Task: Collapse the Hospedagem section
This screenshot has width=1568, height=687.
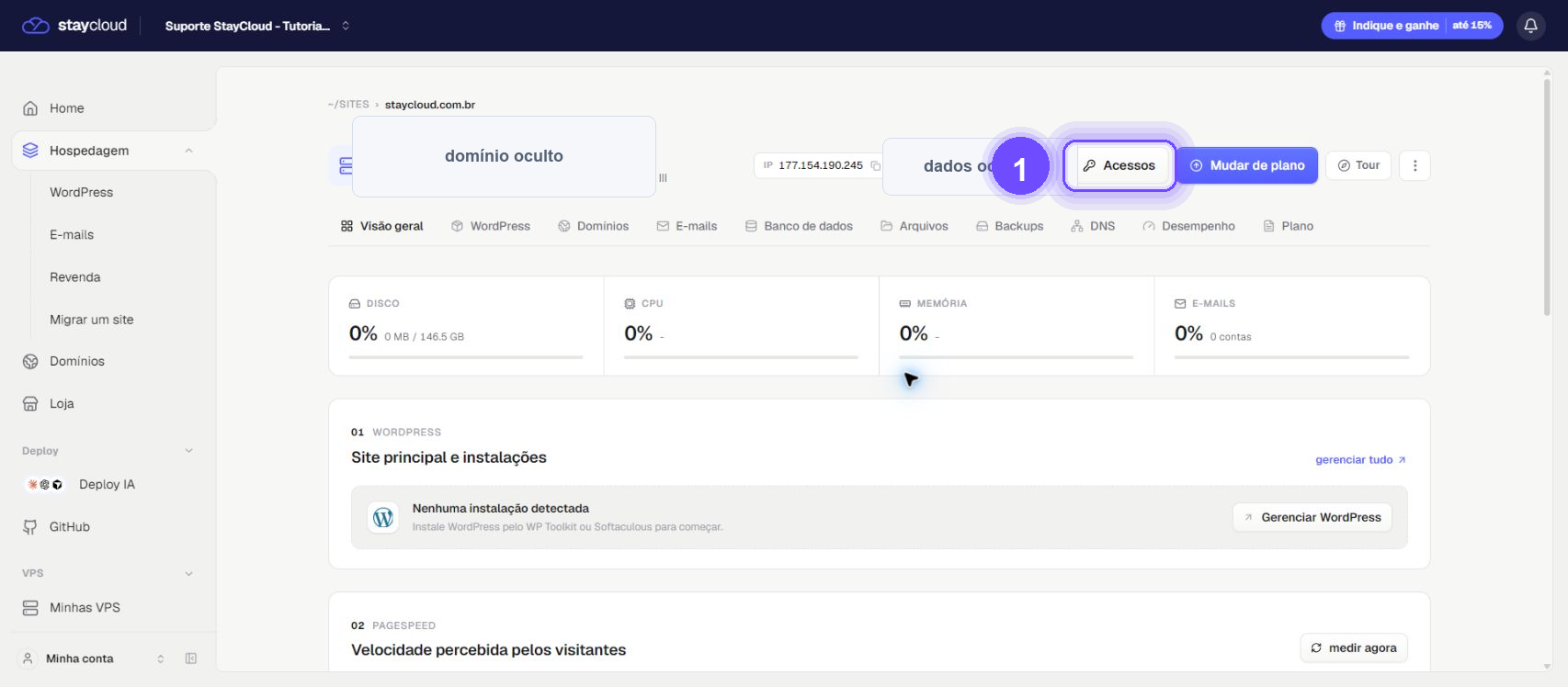Action: click(188, 151)
